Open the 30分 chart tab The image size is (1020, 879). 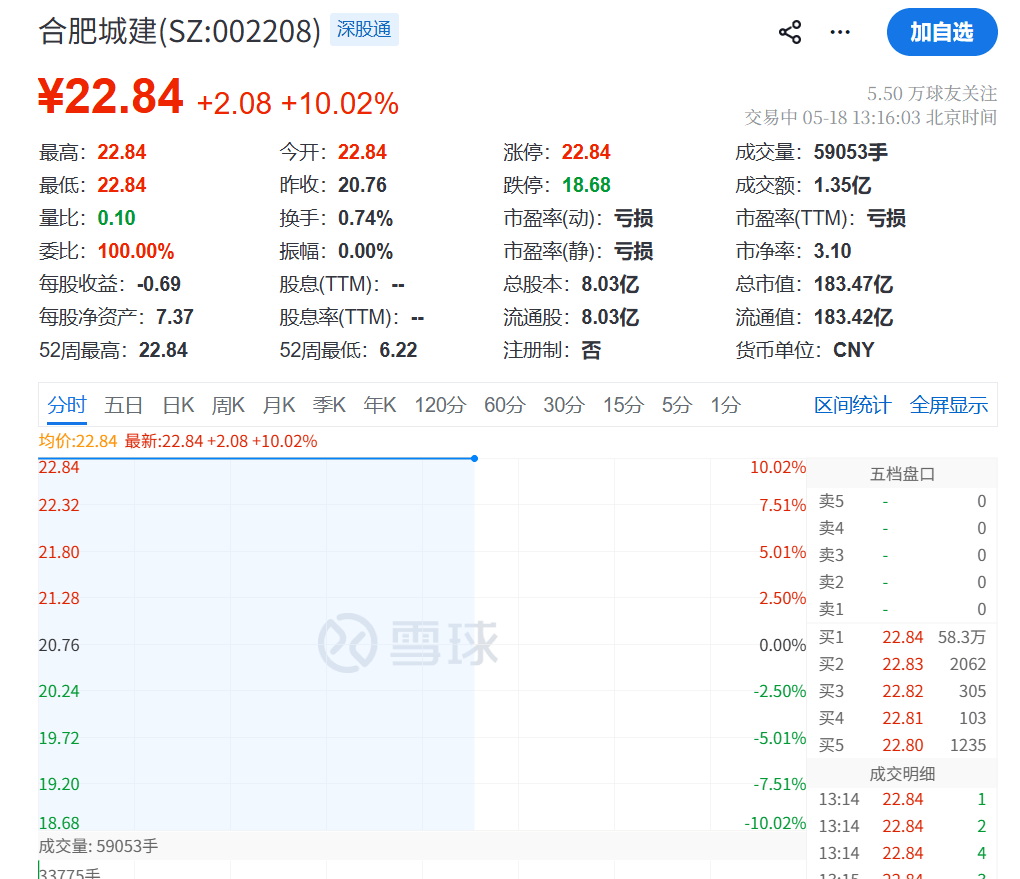click(564, 405)
